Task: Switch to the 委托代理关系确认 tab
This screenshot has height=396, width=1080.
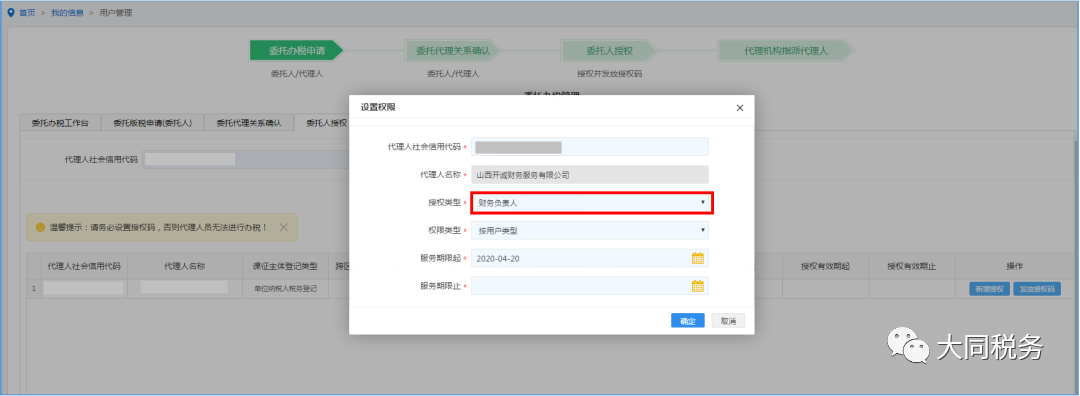Action: coord(249,123)
